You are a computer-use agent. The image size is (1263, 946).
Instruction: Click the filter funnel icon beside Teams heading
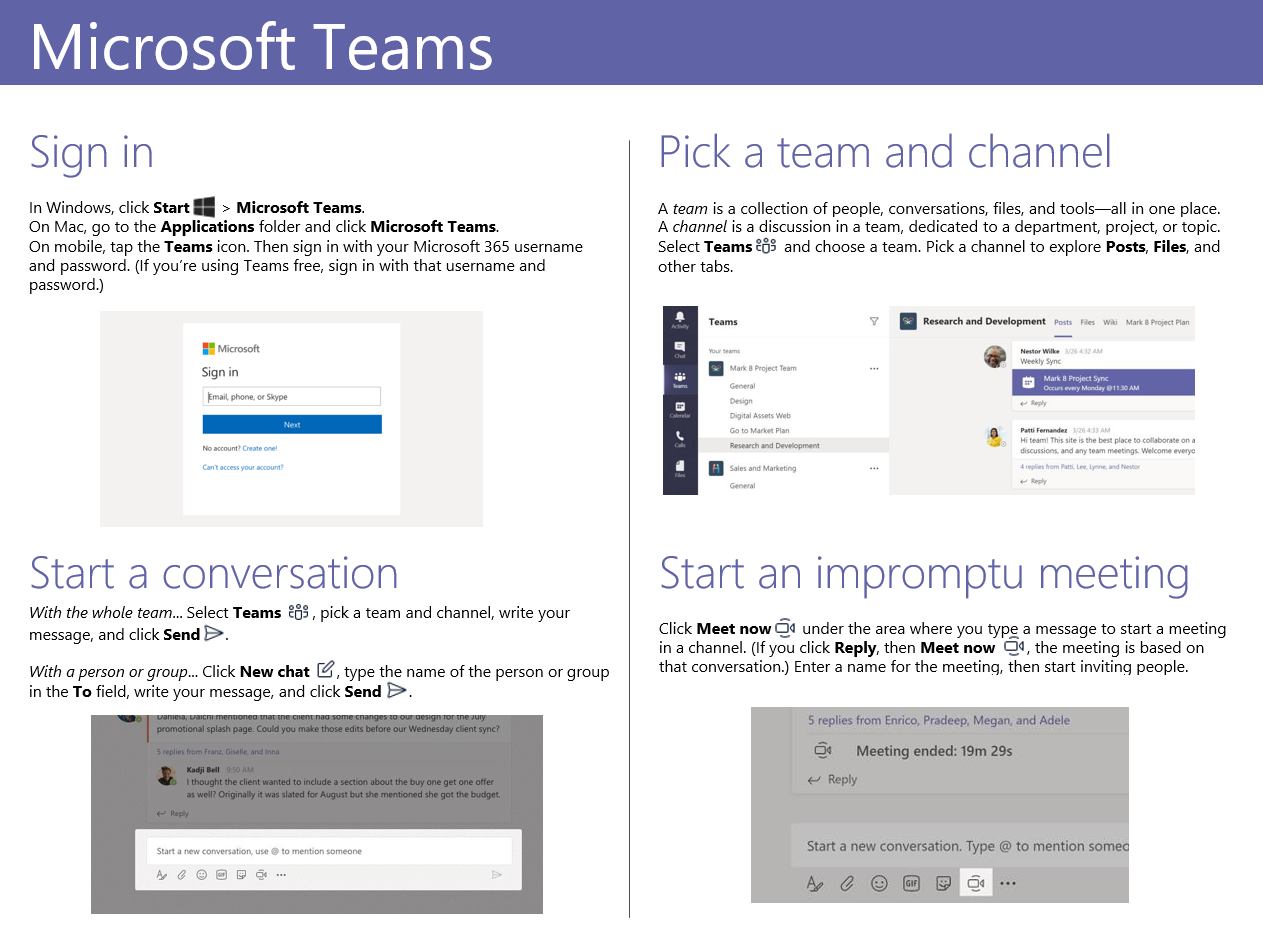pos(874,322)
